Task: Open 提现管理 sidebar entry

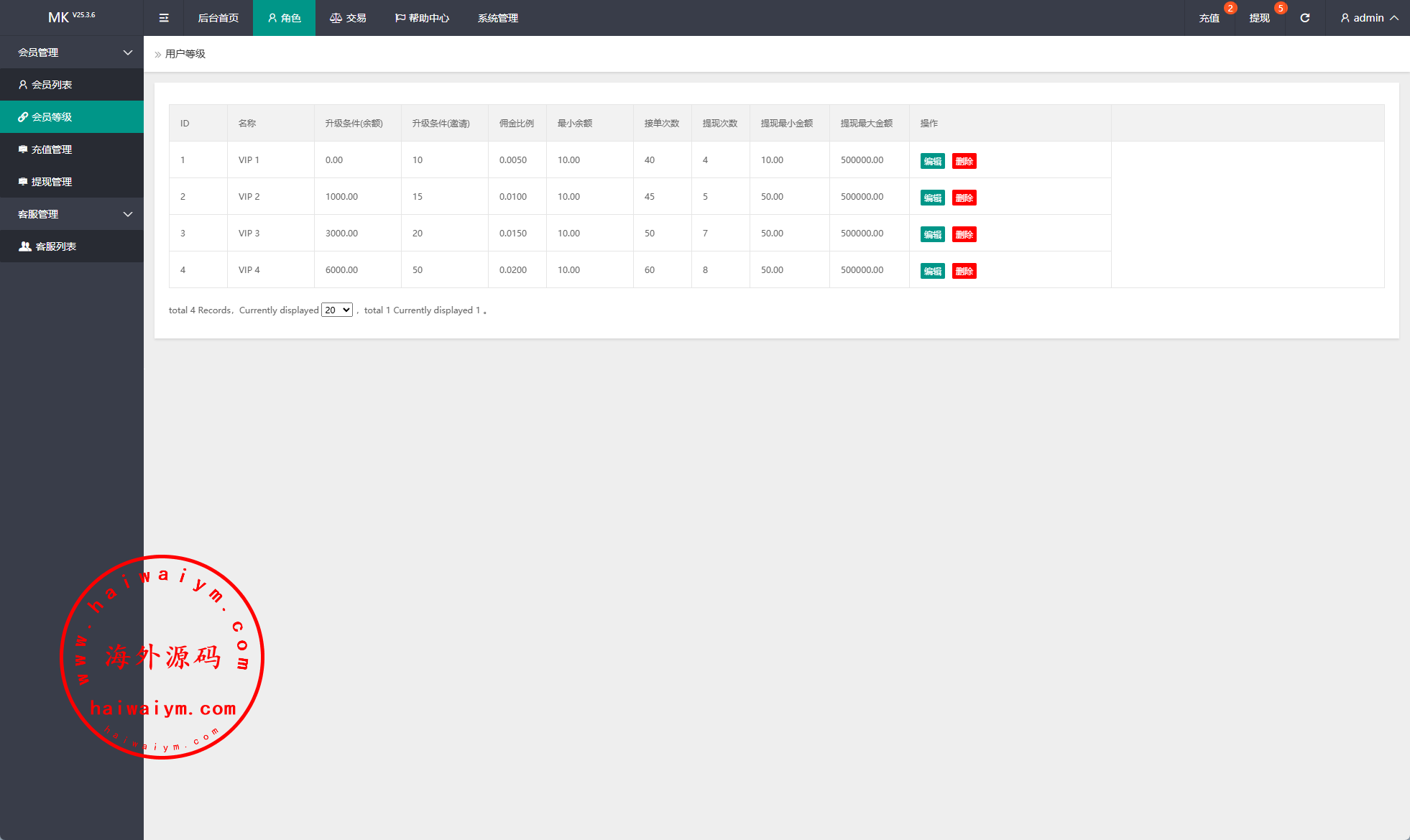Action: pyautogui.click(x=51, y=182)
